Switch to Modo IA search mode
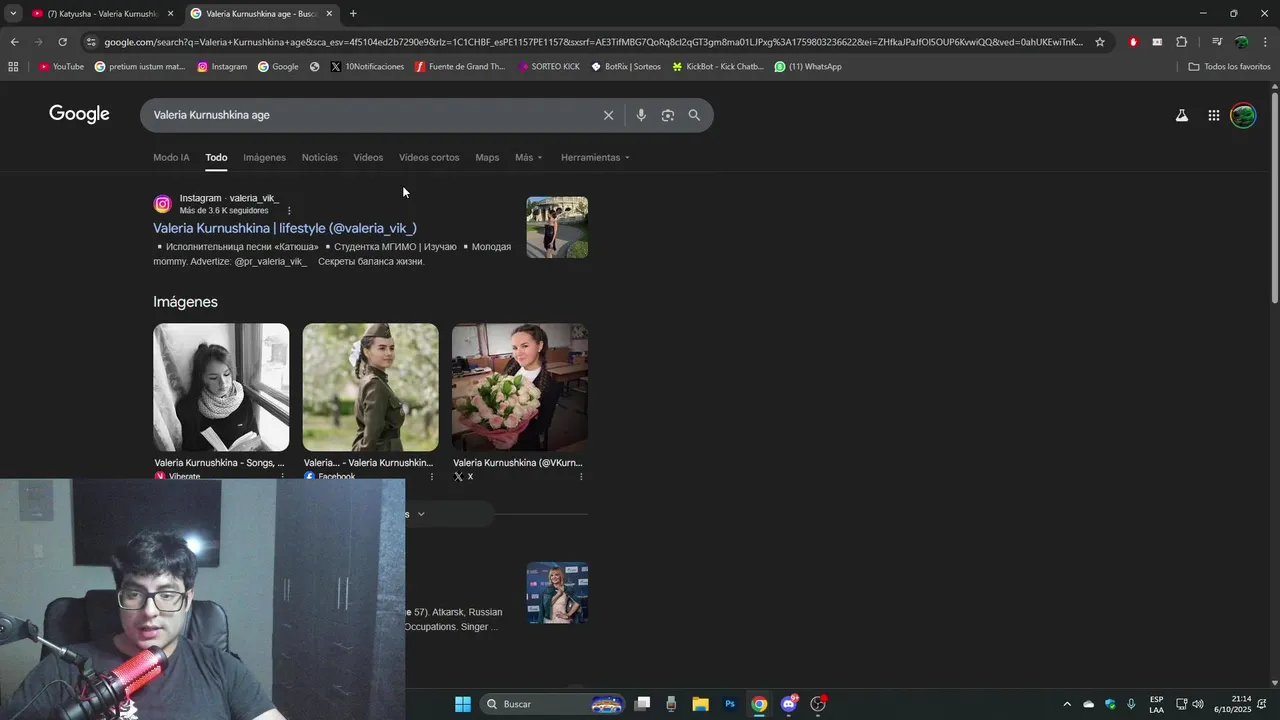 click(x=171, y=157)
